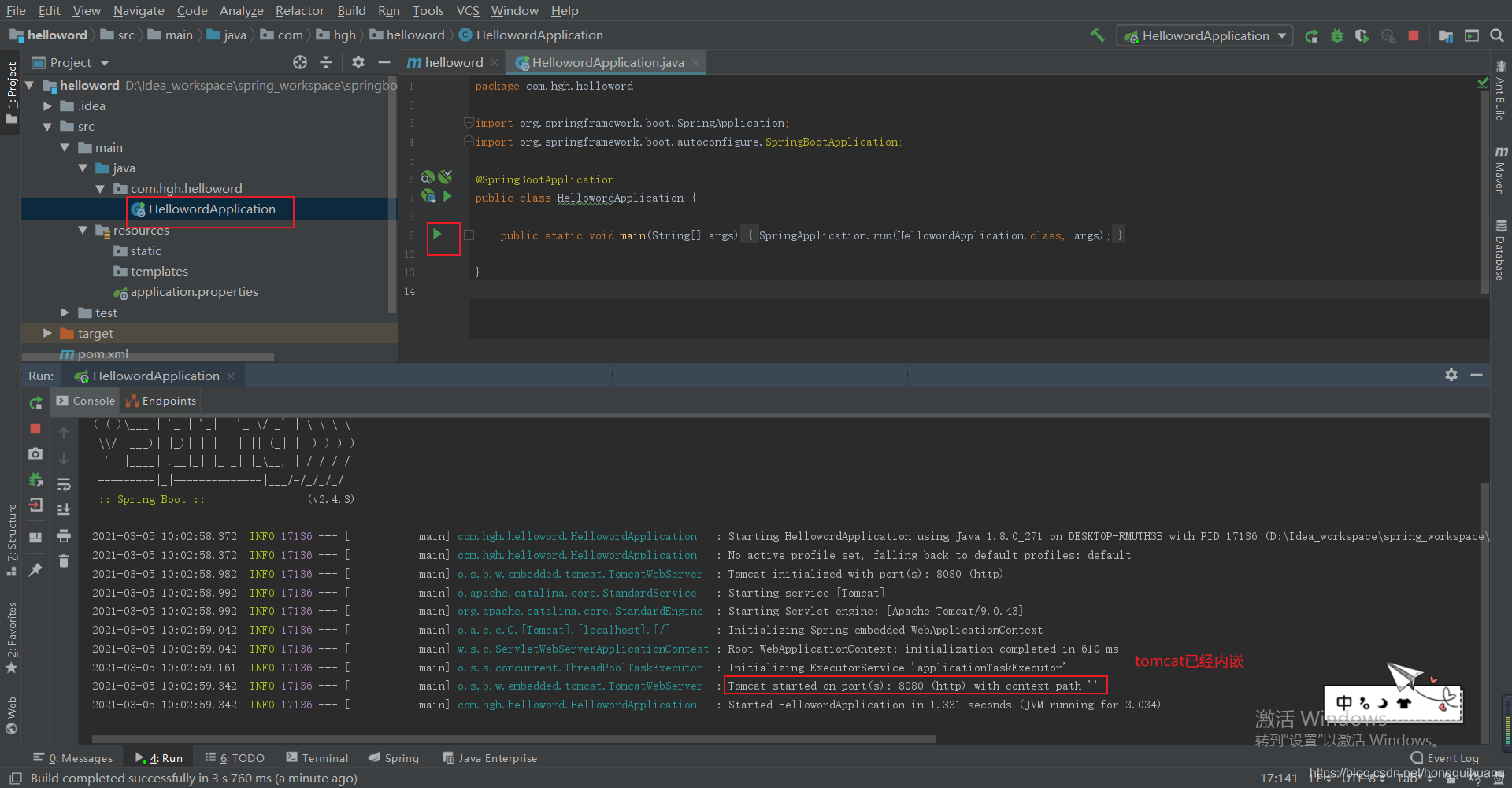1512x788 pixels.
Task: Click console horizontal scrollbar
Action: click(513, 739)
